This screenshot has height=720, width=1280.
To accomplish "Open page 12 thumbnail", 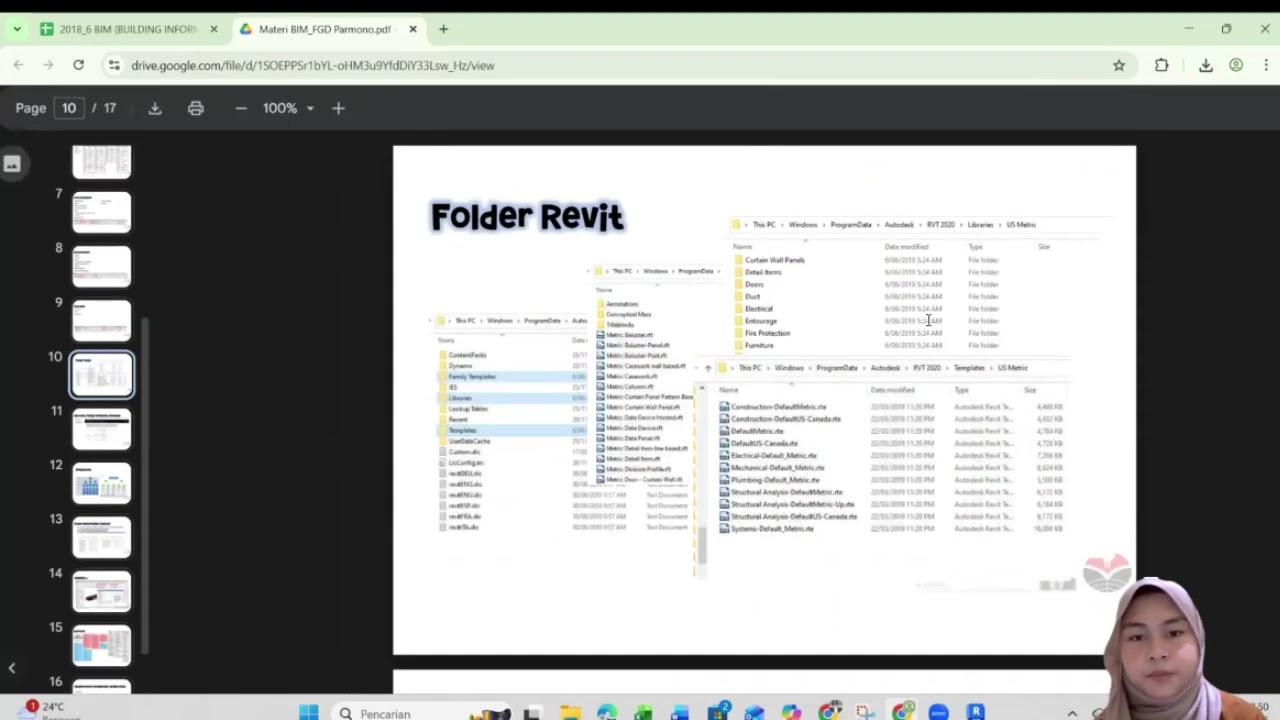I will 101,483.
